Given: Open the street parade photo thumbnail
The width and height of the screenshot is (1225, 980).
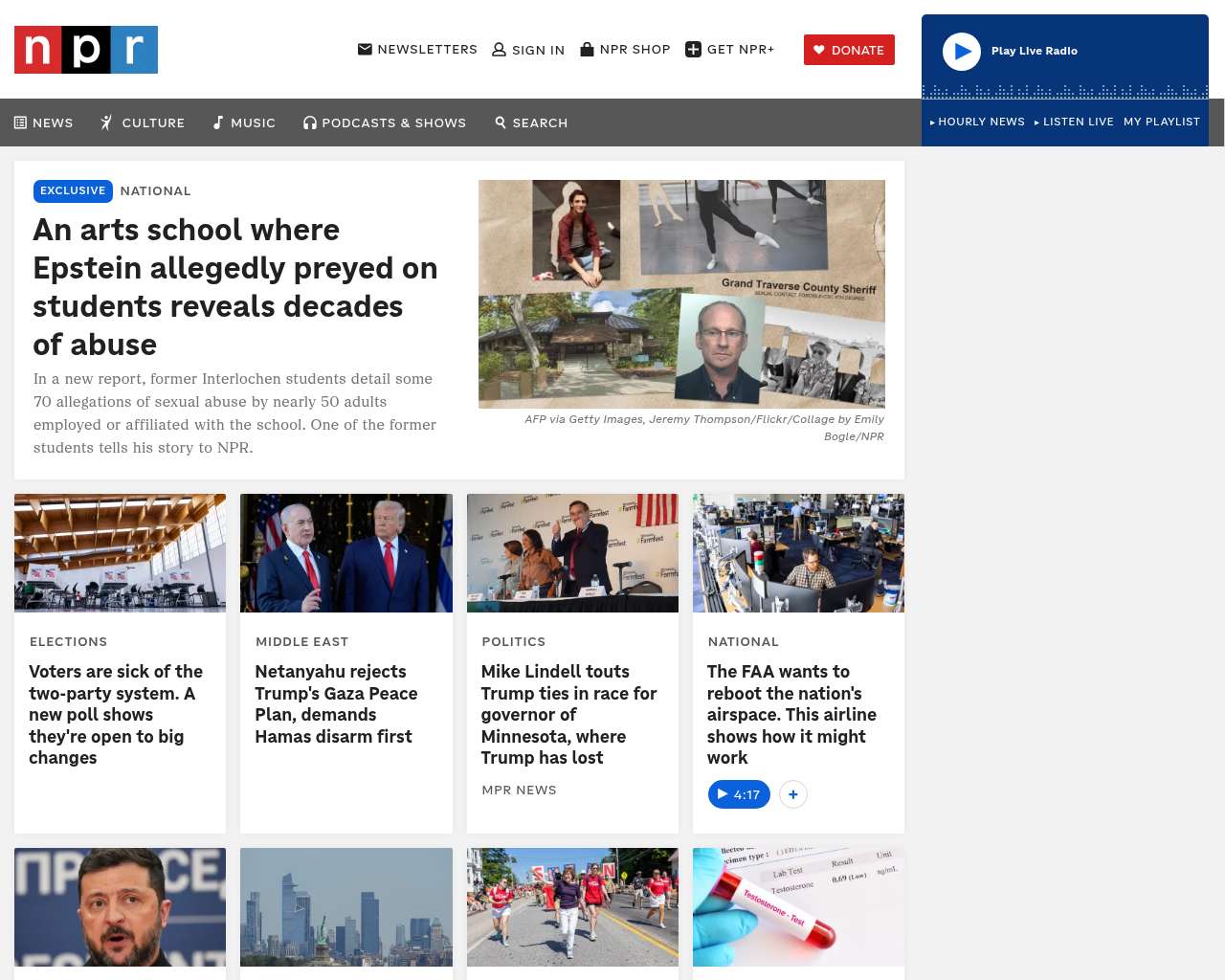Looking at the screenshot, I should pyautogui.click(x=572, y=907).
